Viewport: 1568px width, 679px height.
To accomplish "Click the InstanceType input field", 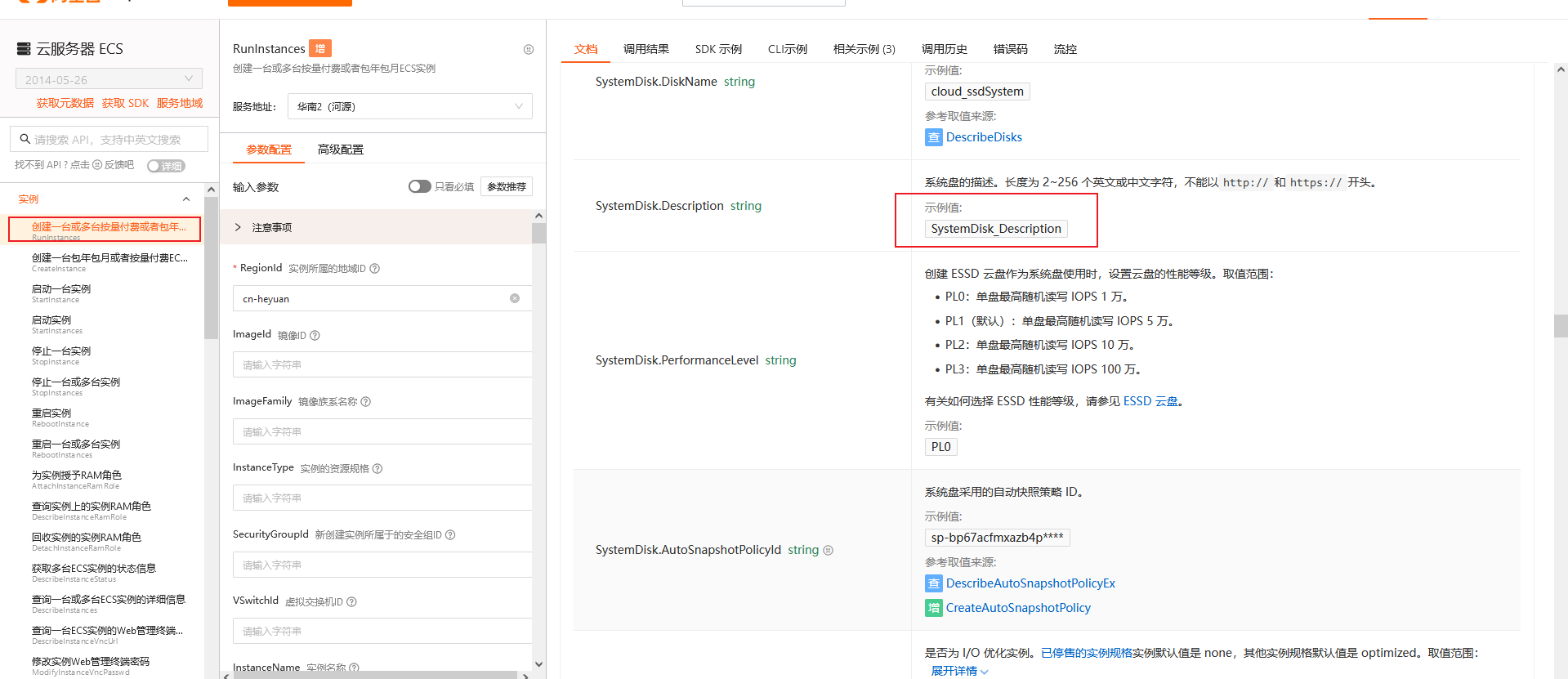I will click(382, 498).
